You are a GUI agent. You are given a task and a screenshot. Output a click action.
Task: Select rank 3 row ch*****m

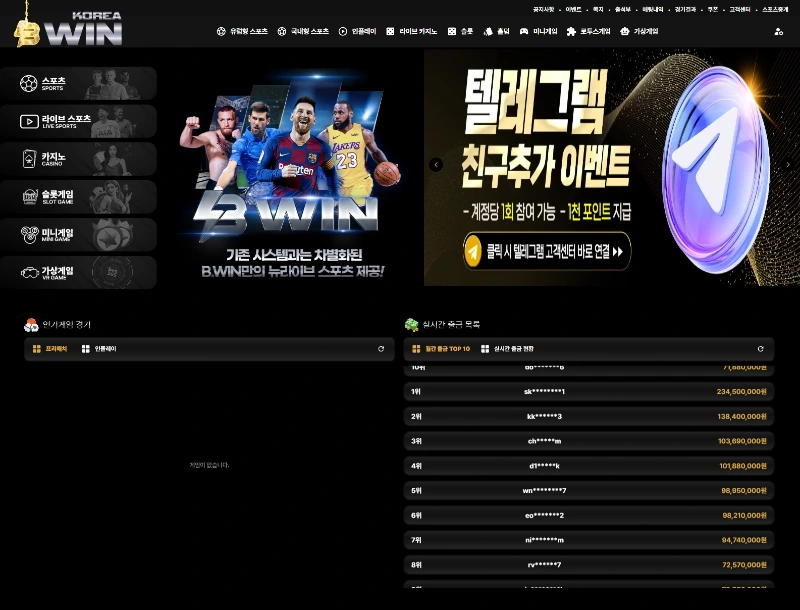[589, 441]
